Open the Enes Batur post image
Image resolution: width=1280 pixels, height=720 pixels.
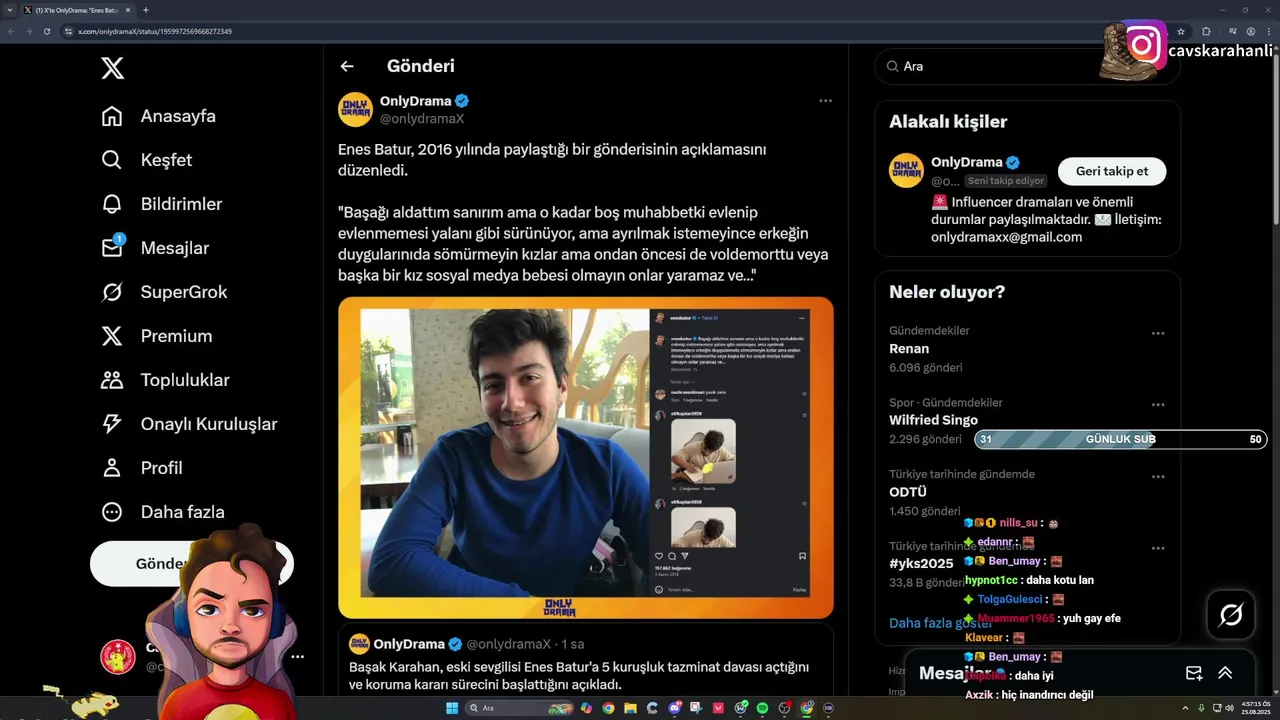pyautogui.click(x=586, y=457)
